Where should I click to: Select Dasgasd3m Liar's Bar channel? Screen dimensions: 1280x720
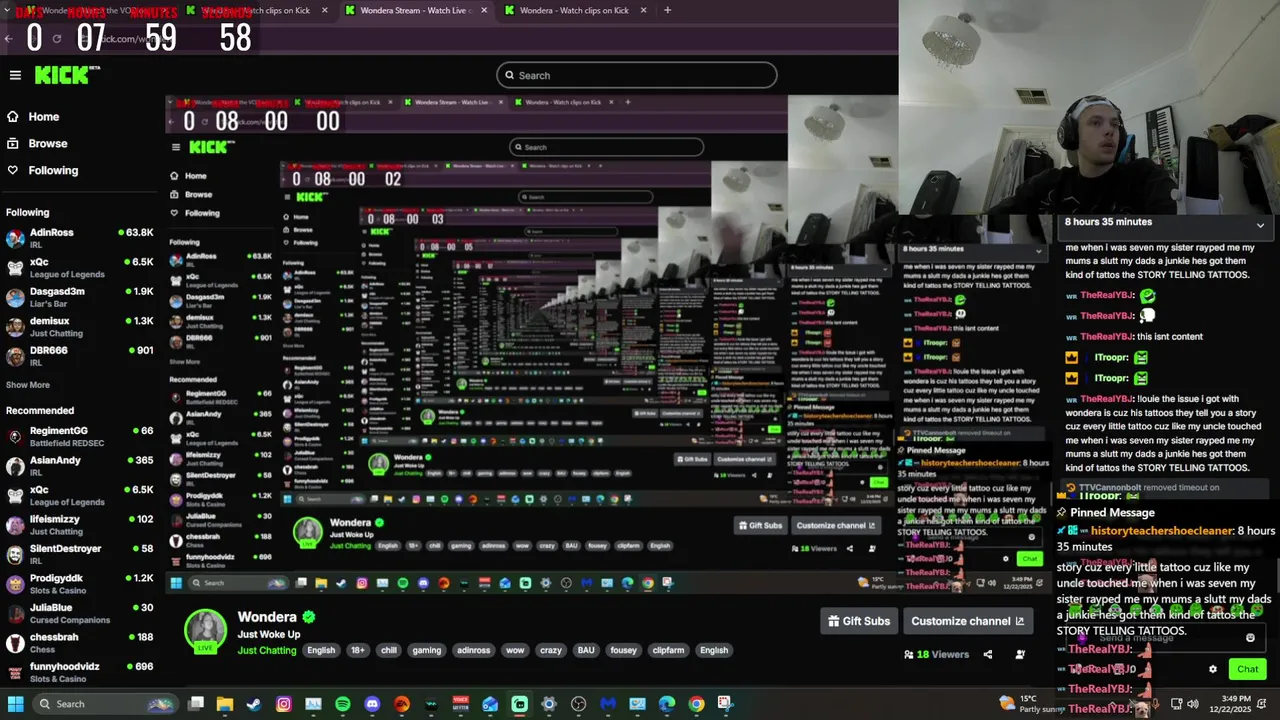79,297
